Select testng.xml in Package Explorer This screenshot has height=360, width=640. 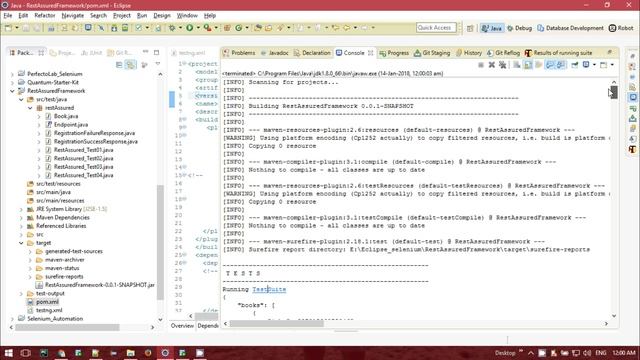click(49, 311)
